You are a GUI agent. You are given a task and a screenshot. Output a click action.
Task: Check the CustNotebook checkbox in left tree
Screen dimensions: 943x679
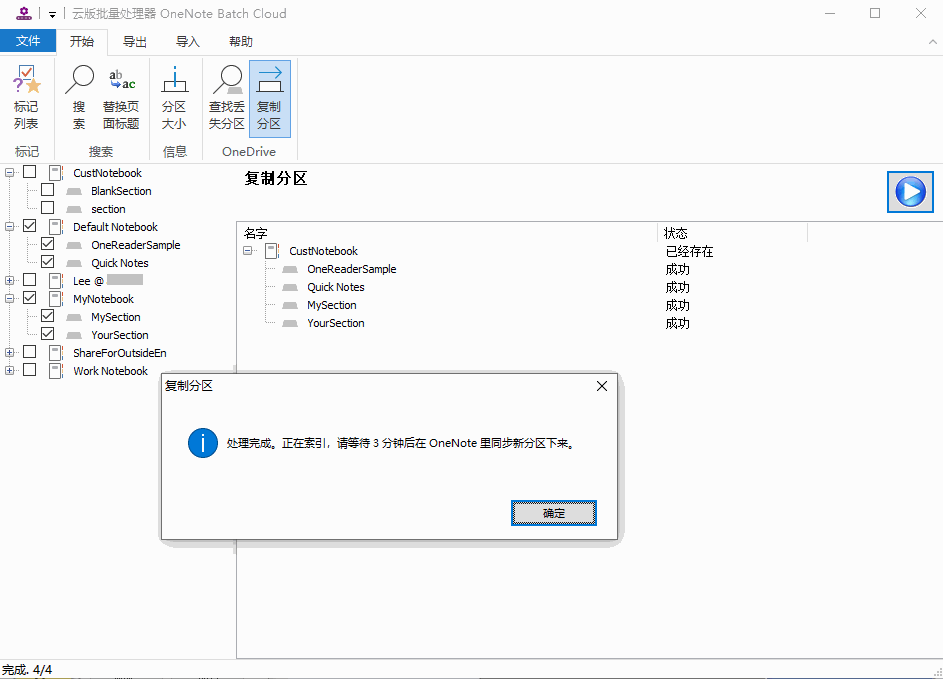tap(30, 173)
